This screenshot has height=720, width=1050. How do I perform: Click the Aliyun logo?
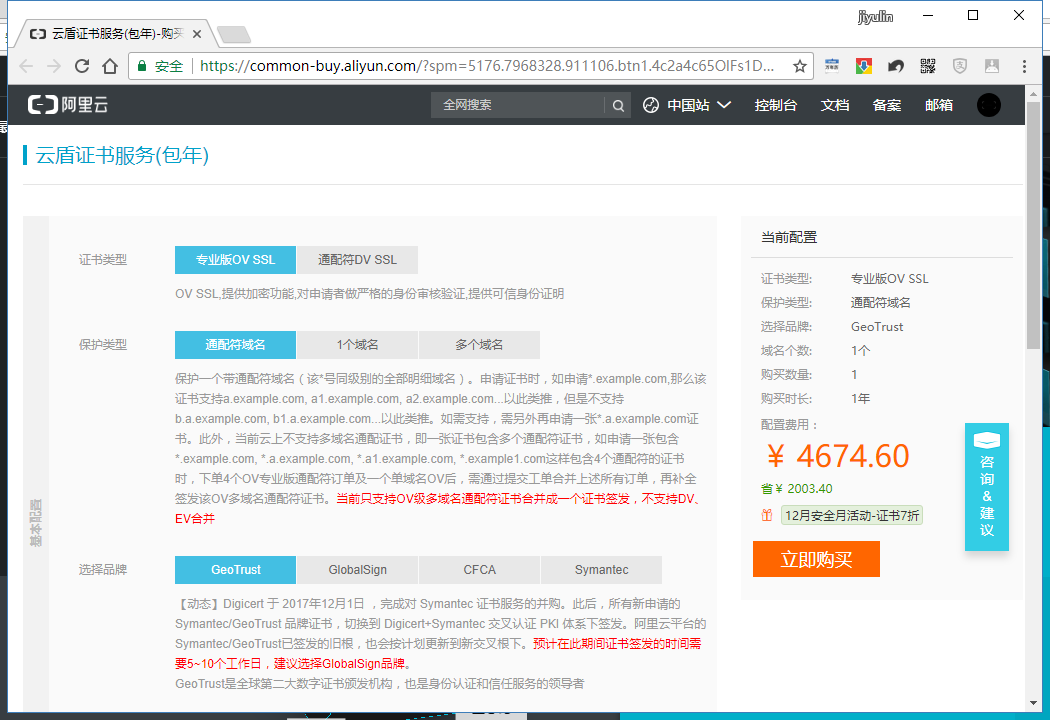point(68,104)
